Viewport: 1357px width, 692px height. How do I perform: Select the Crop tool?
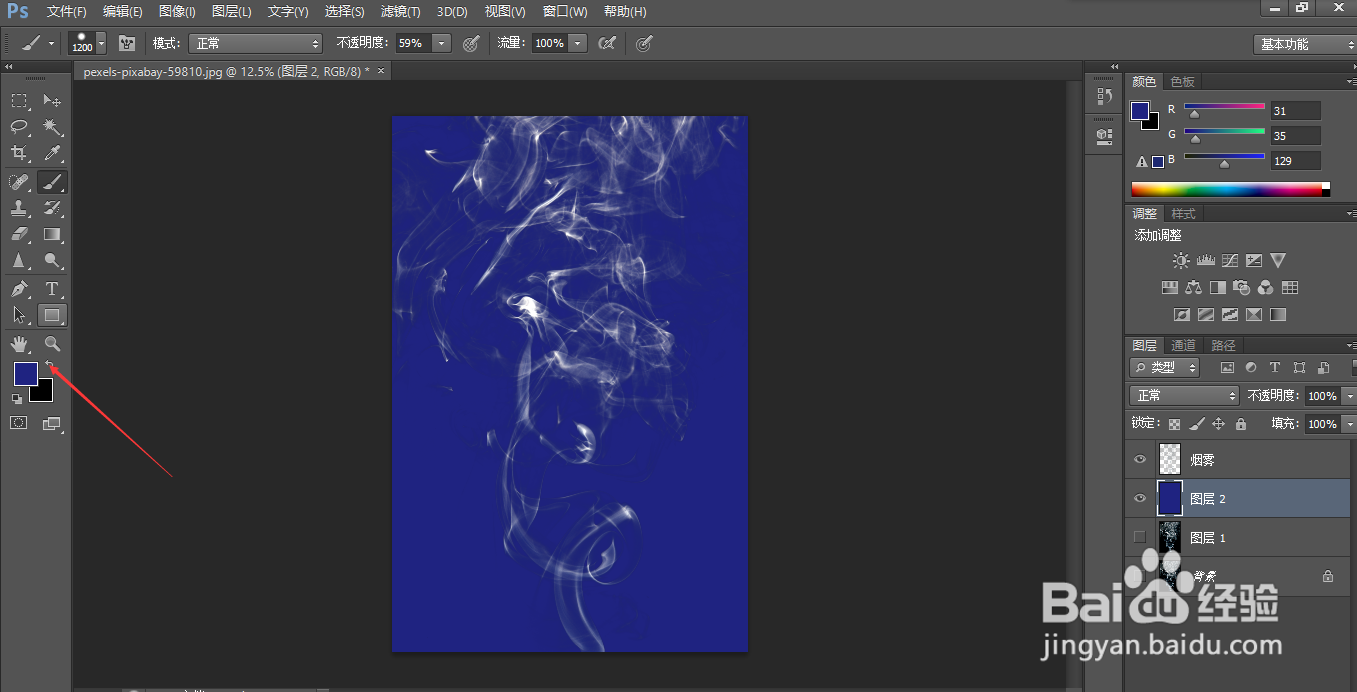(19, 153)
